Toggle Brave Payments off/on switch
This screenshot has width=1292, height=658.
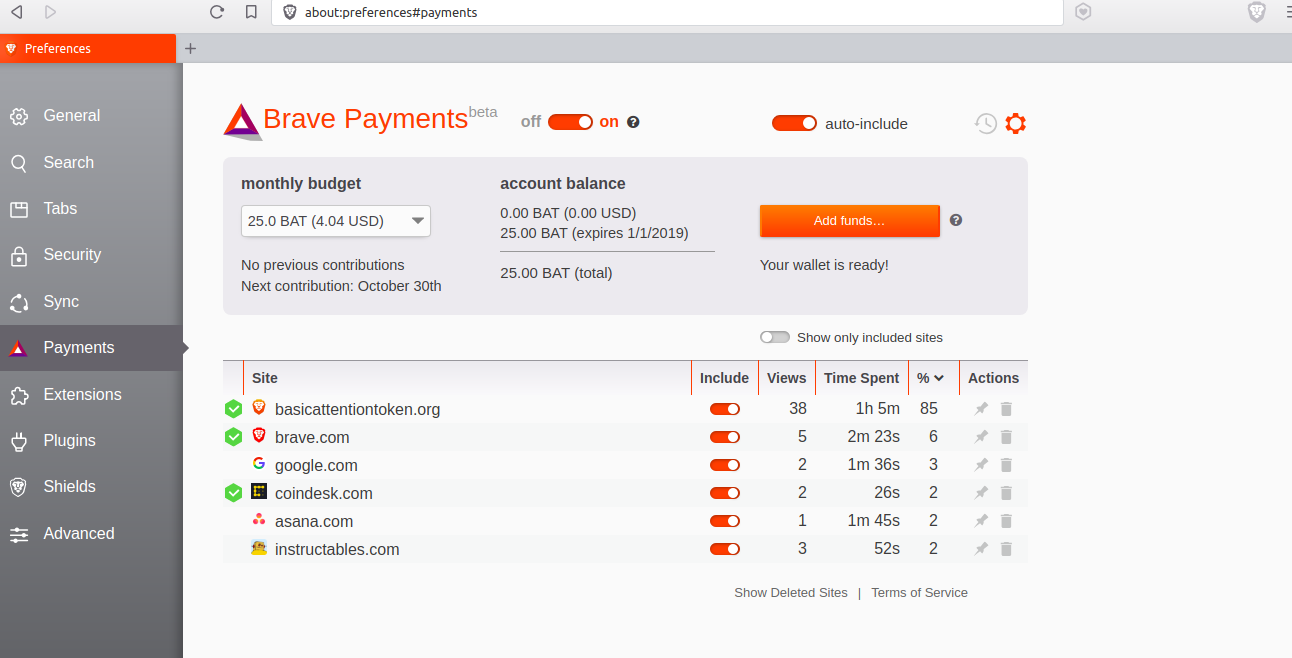coord(570,122)
